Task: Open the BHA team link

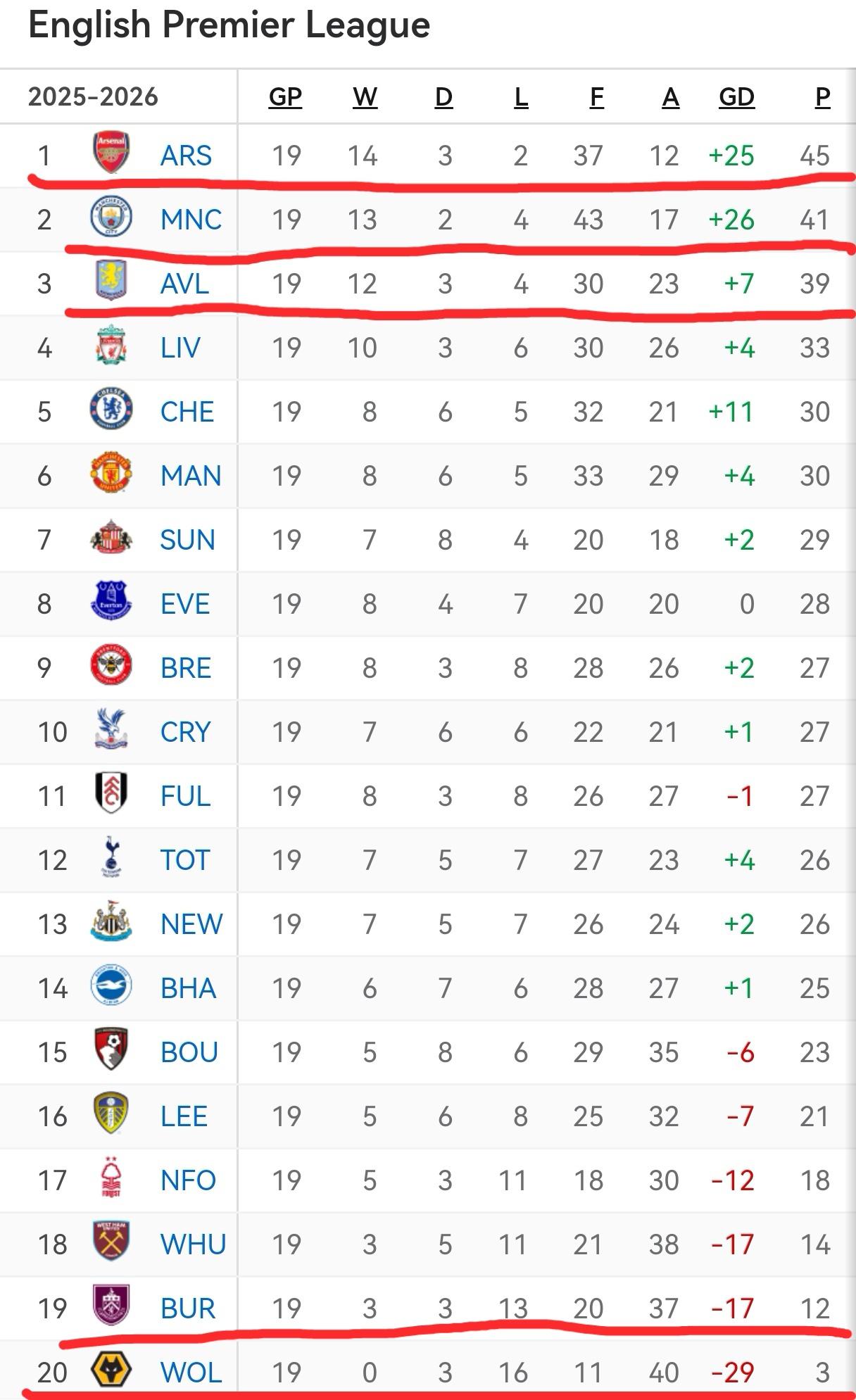Action: (x=188, y=988)
